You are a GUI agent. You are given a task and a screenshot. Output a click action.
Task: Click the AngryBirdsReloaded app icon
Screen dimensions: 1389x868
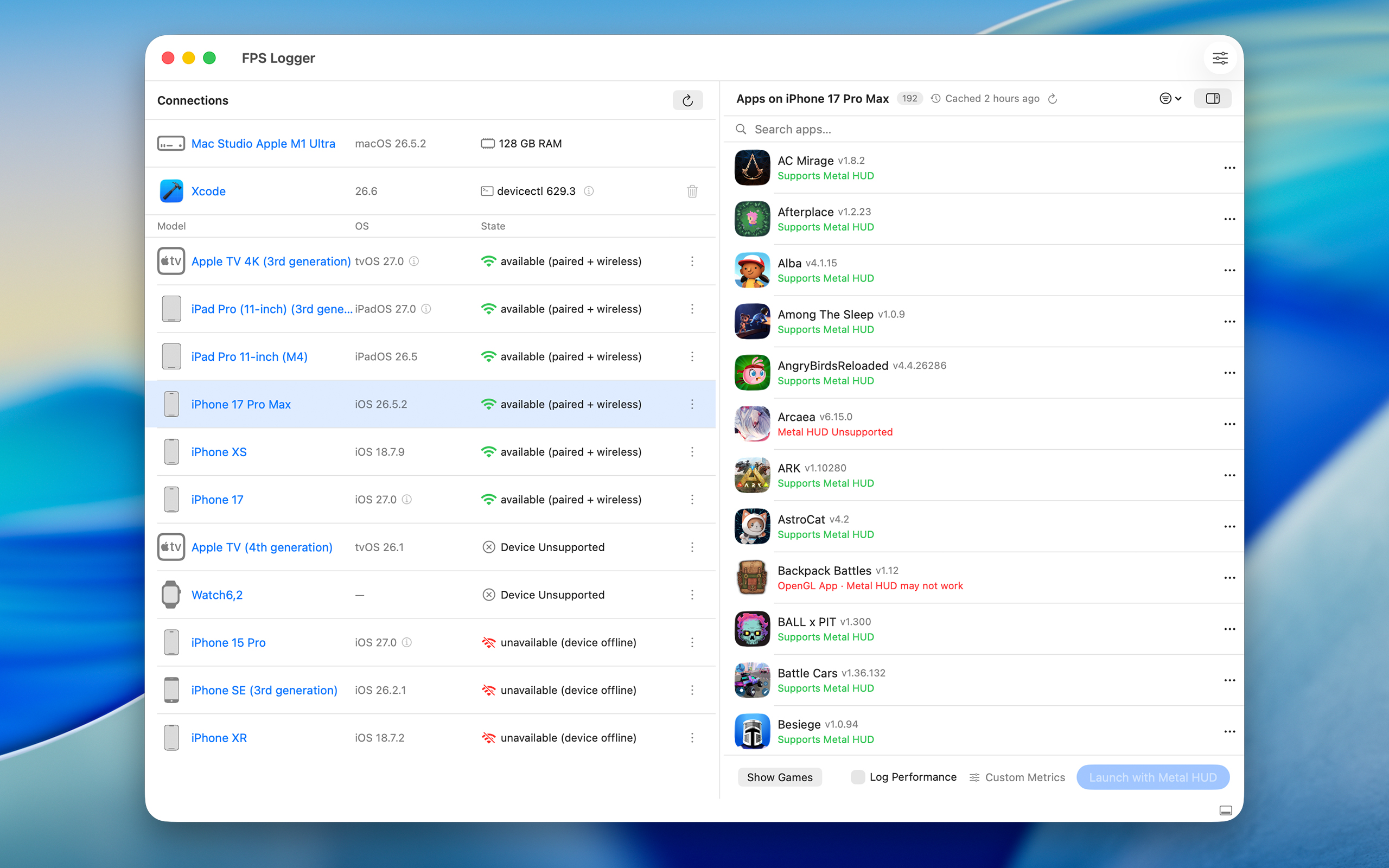(x=752, y=373)
